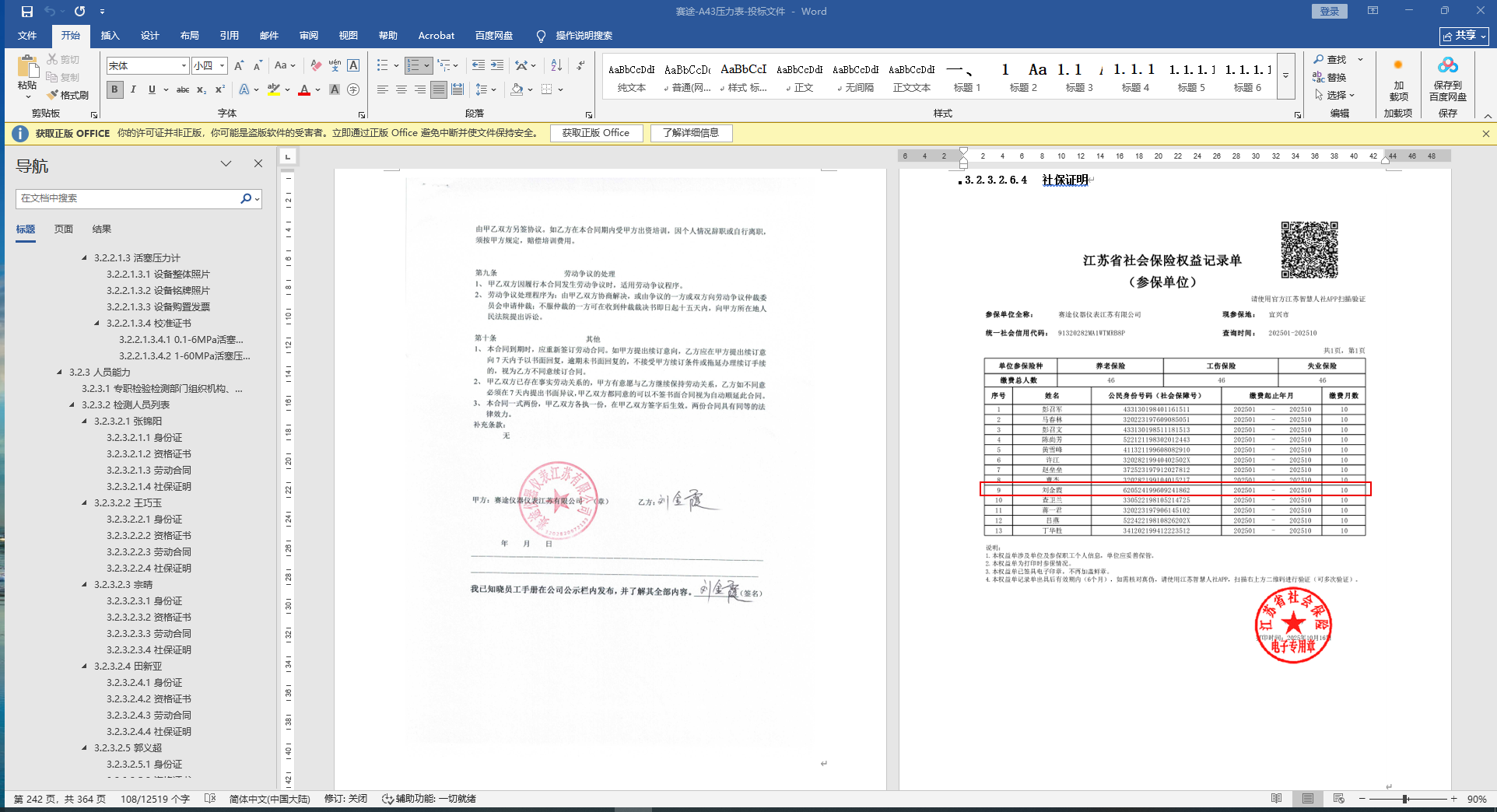1497x812 pixels.
Task: Click the 登录 sign-in button
Action: point(1330,11)
